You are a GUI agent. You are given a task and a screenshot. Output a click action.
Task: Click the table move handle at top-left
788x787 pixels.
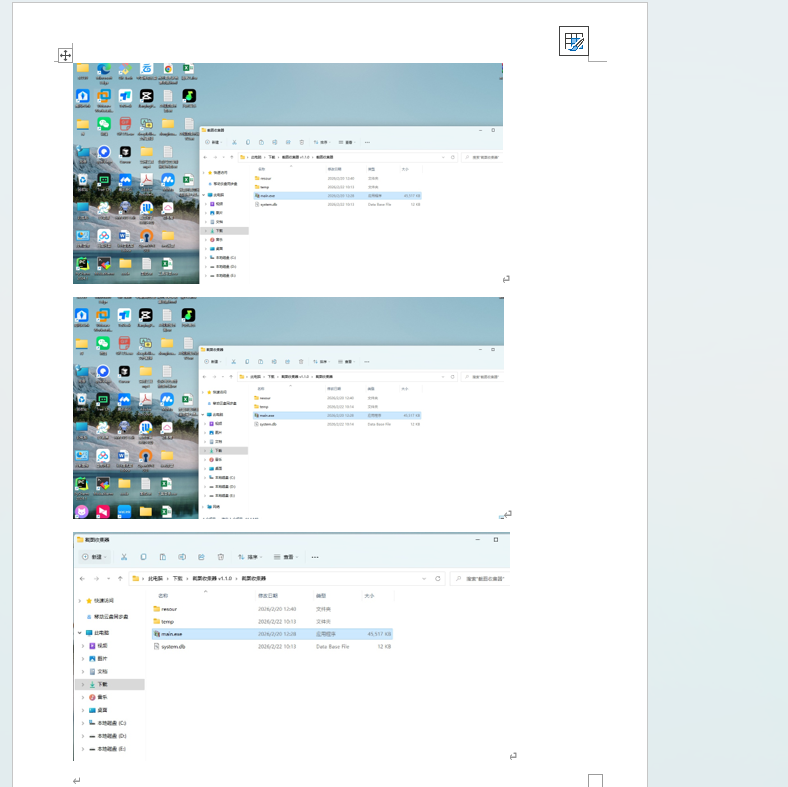pyautogui.click(x=65, y=55)
